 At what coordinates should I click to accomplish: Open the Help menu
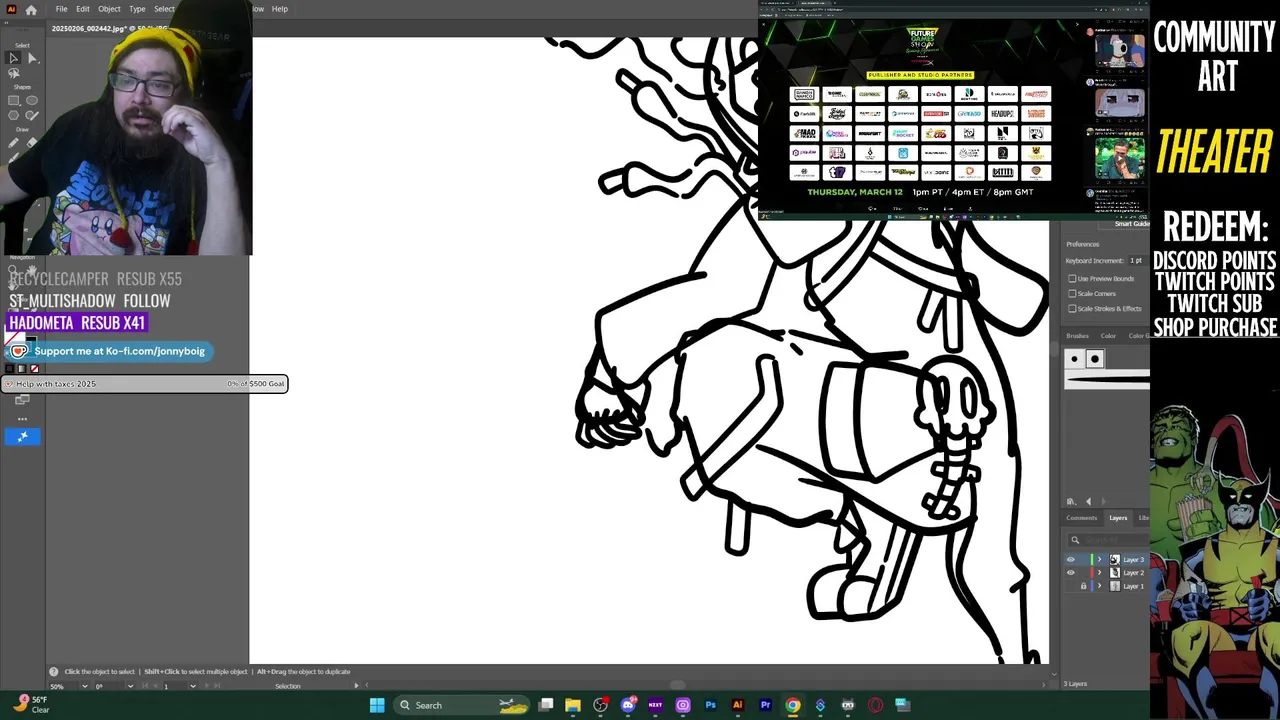pyautogui.click(x=280, y=9)
